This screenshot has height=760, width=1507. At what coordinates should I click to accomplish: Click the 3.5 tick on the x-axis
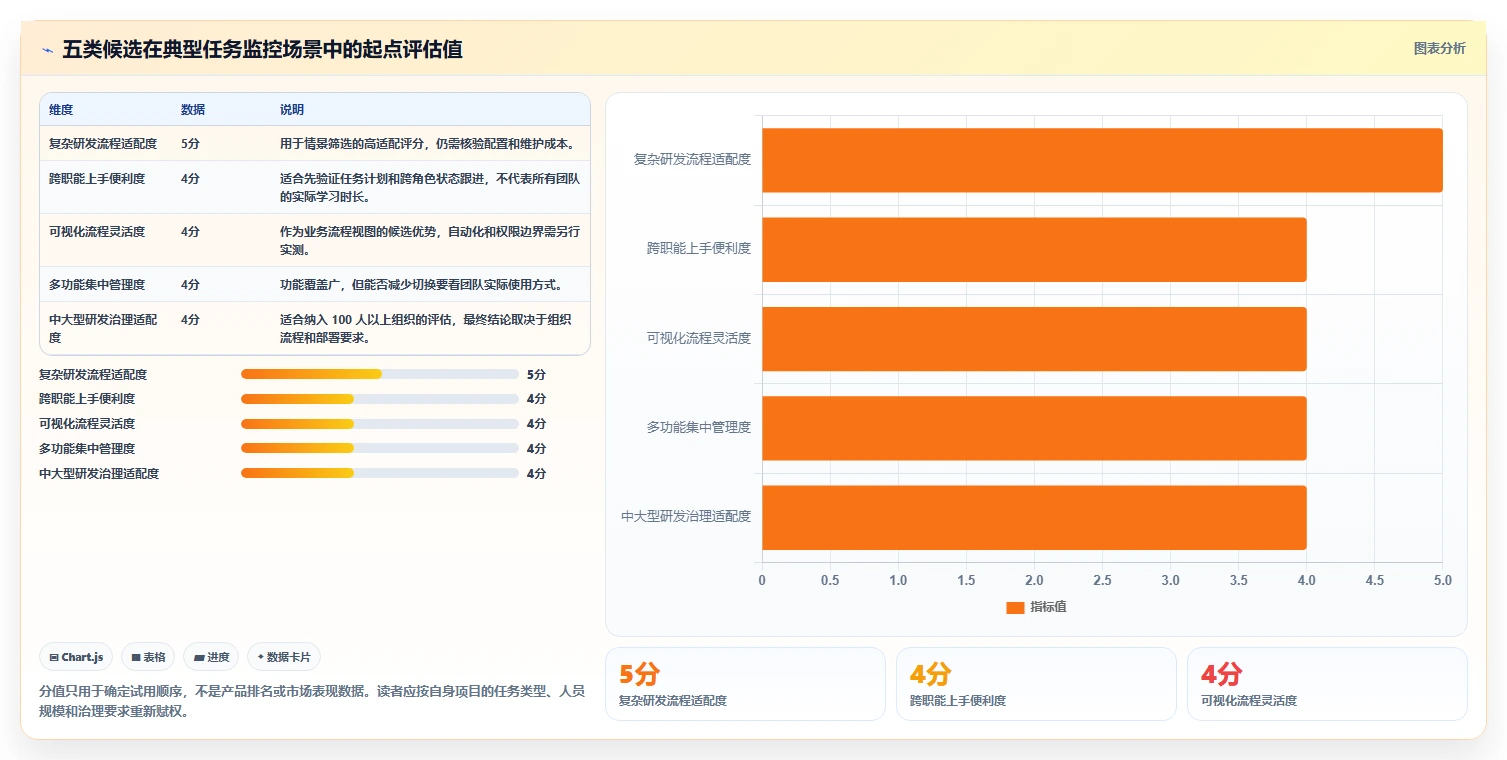pyautogui.click(x=1238, y=580)
